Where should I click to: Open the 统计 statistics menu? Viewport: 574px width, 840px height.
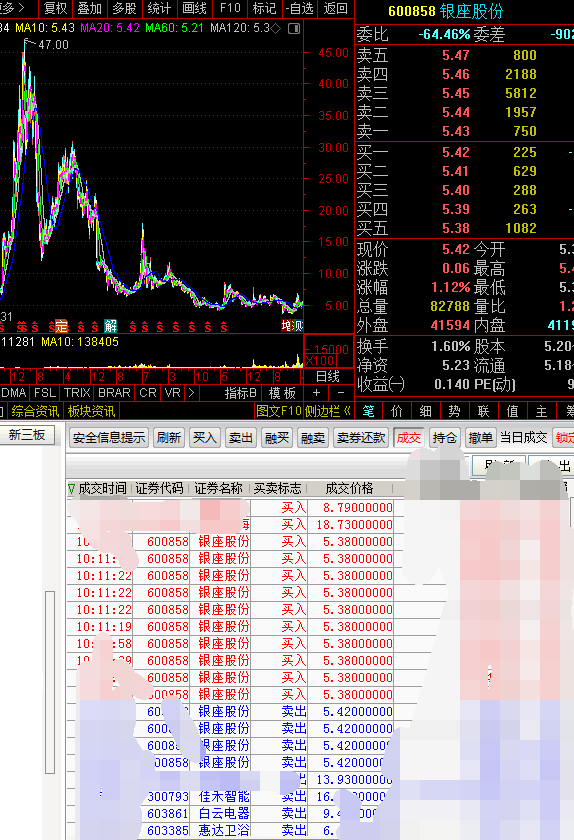159,9
